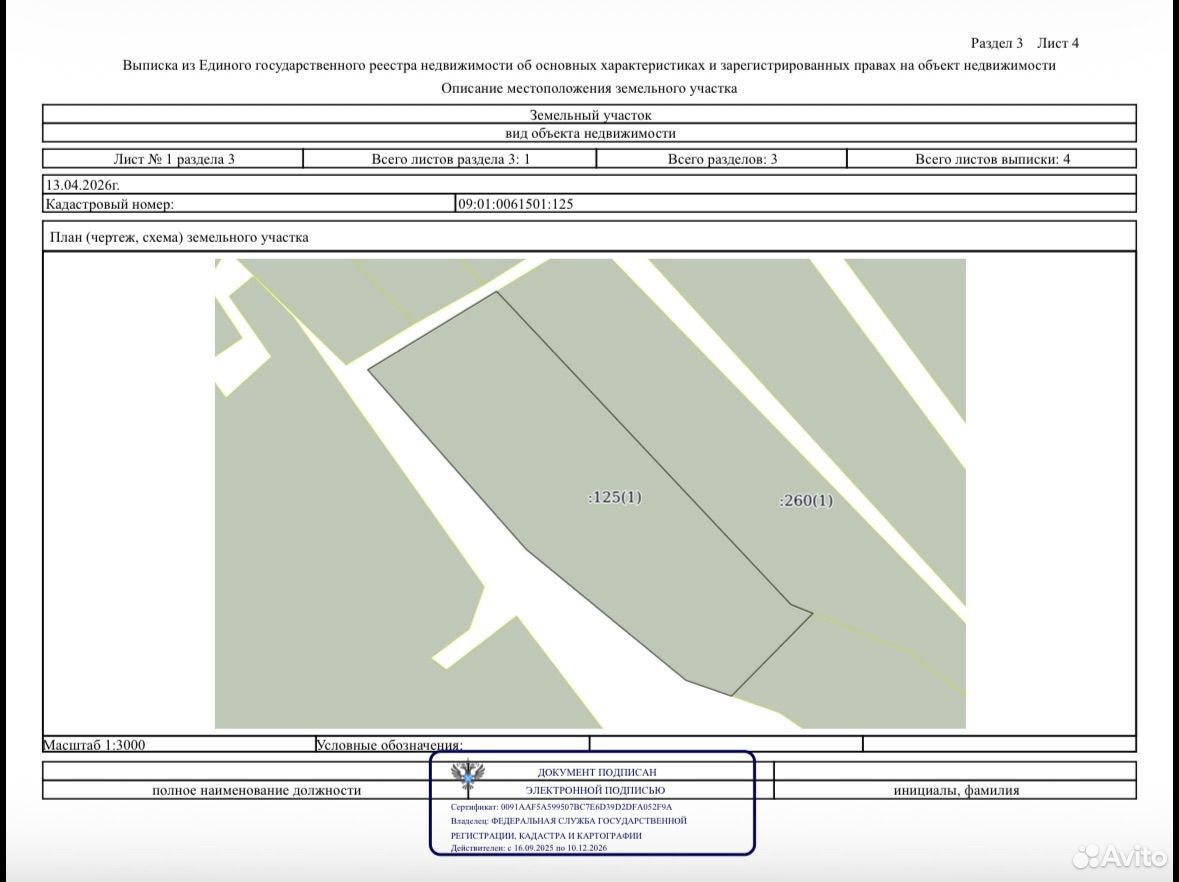Click 'ЭЛЕКТРОННОЙ ПОДПИСЬЮ' stamp line
The image size is (1179, 882).
click(x=595, y=790)
